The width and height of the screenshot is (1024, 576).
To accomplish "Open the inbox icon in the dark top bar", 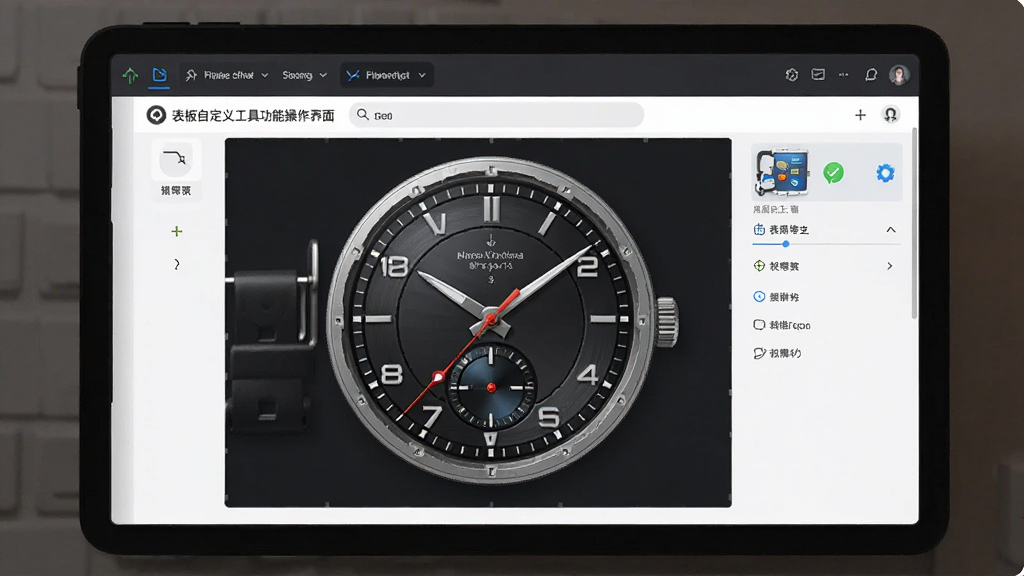I will (x=818, y=74).
